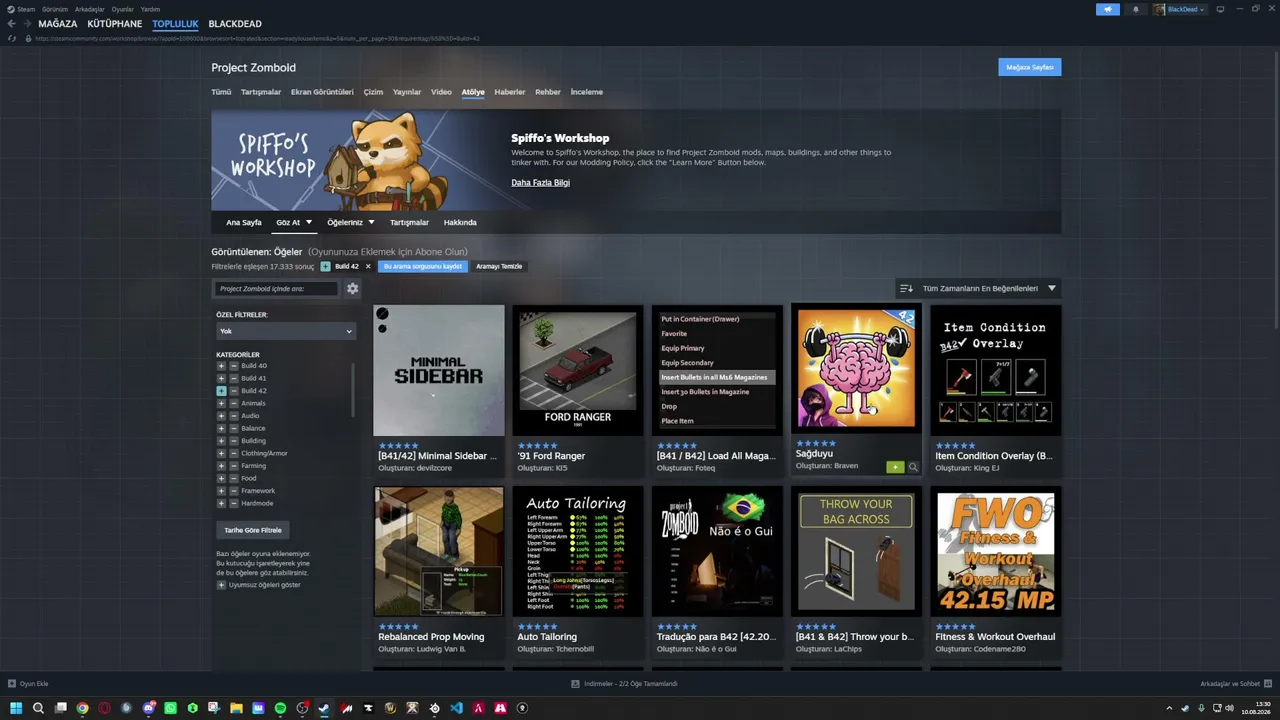Go forward with the Steam forward arrow
Screen dimensions: 1280x720
(x=26, y=24)
